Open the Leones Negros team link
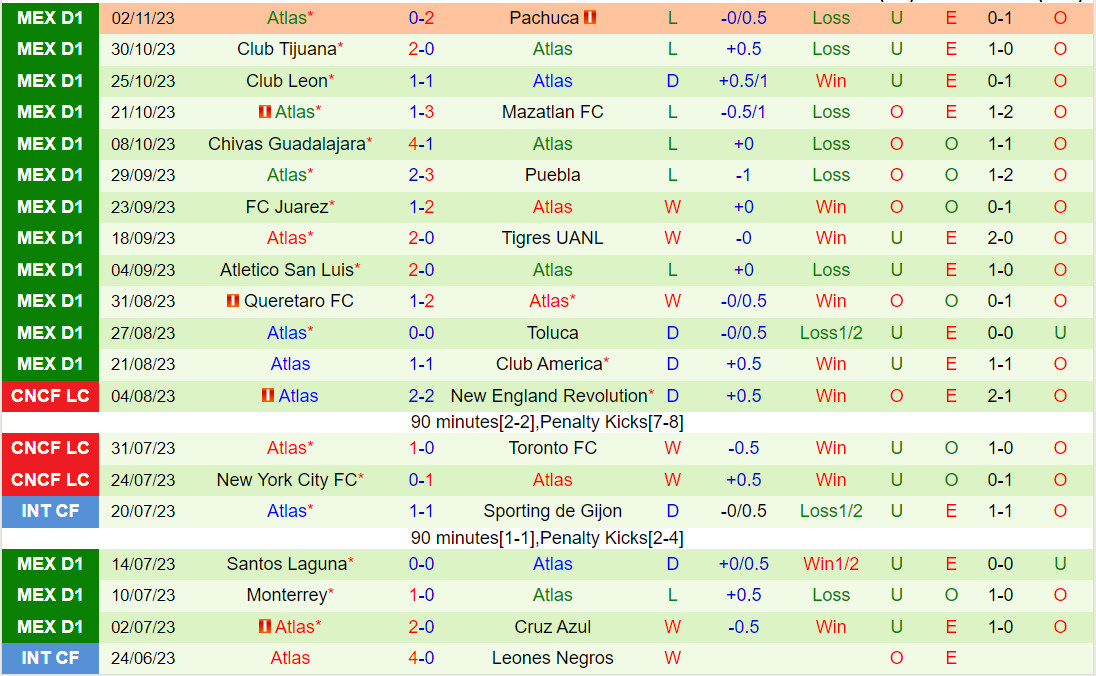The height and width of the screenshot is (676, 1096). 552,658
